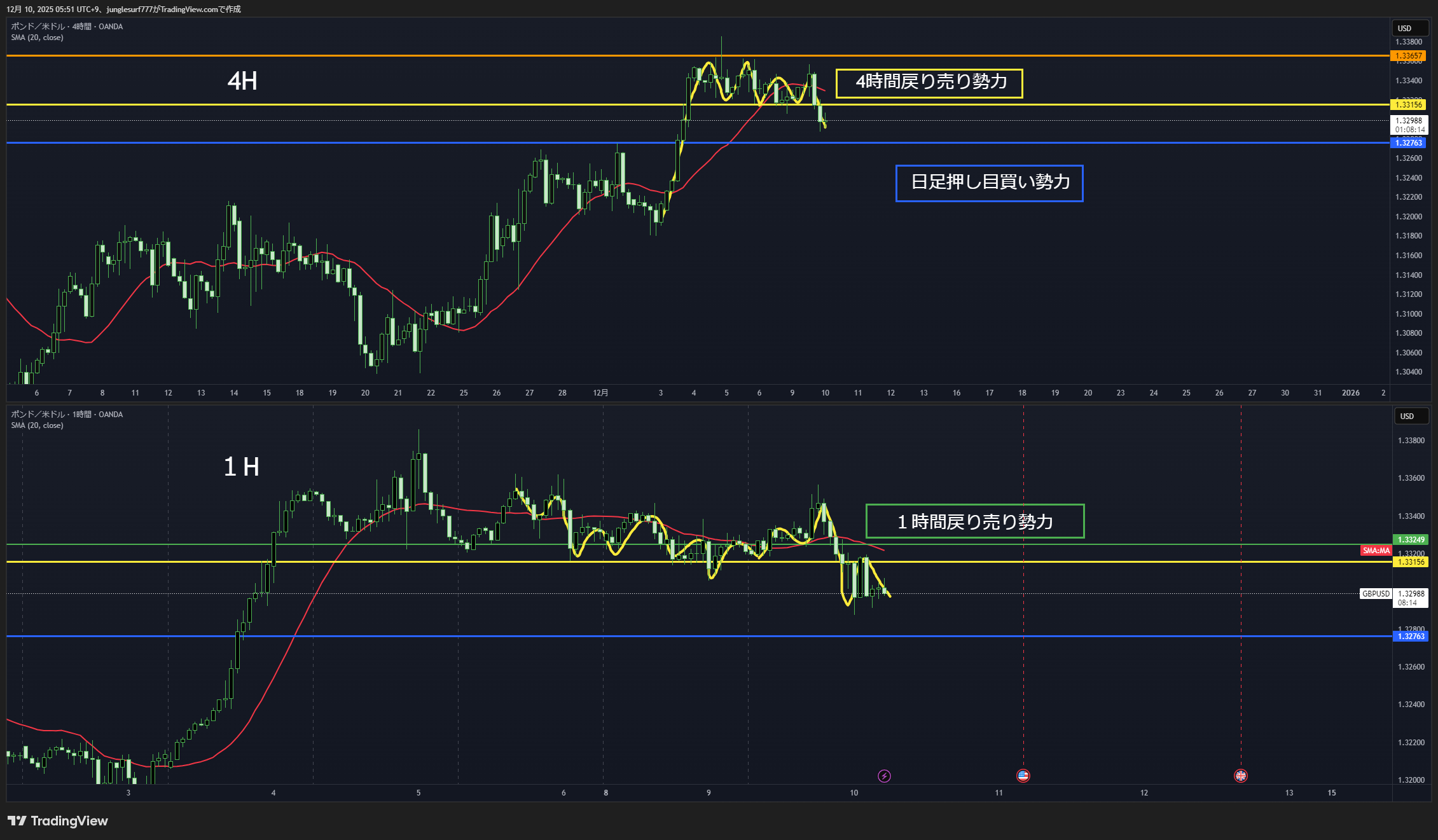Select the yellow 4時間戻り売り勢力 text box
The width and height of the screenshot is (1438, 840).
(929, 83)
